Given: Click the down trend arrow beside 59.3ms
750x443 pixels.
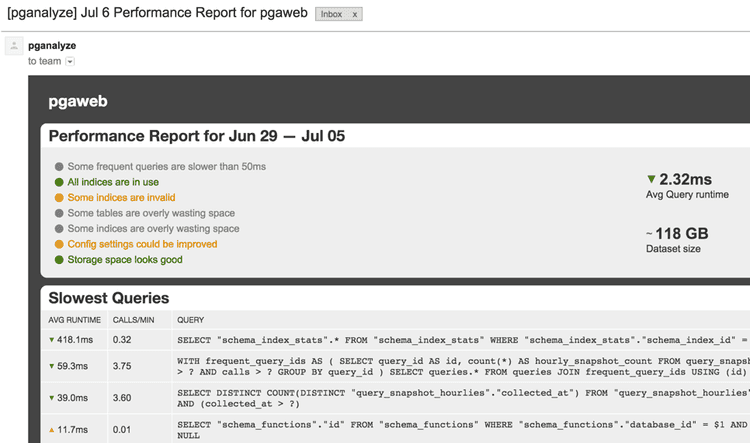Looking at the screenshot, I should pos(51,366).
